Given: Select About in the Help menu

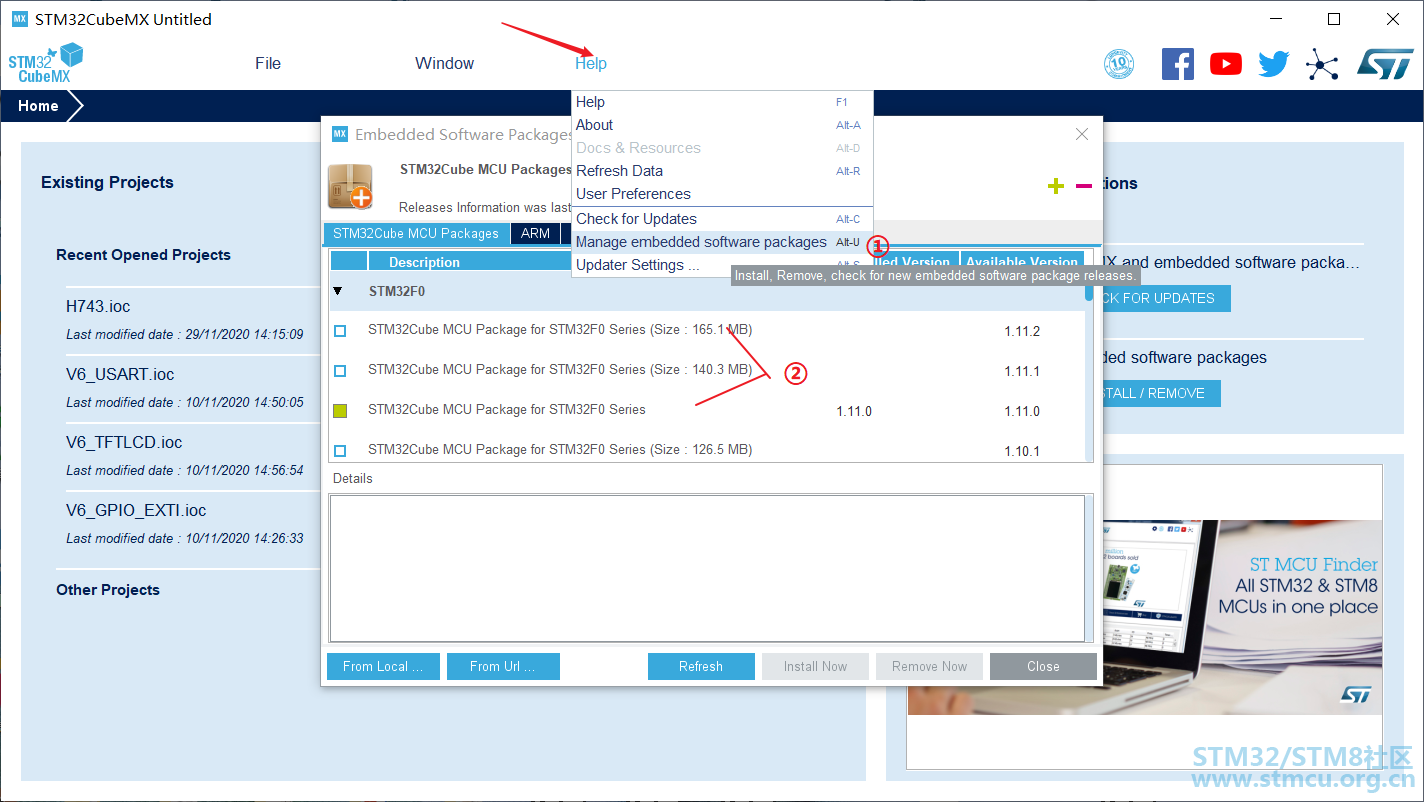Looking at the screenshot, I should coord(722,125).
